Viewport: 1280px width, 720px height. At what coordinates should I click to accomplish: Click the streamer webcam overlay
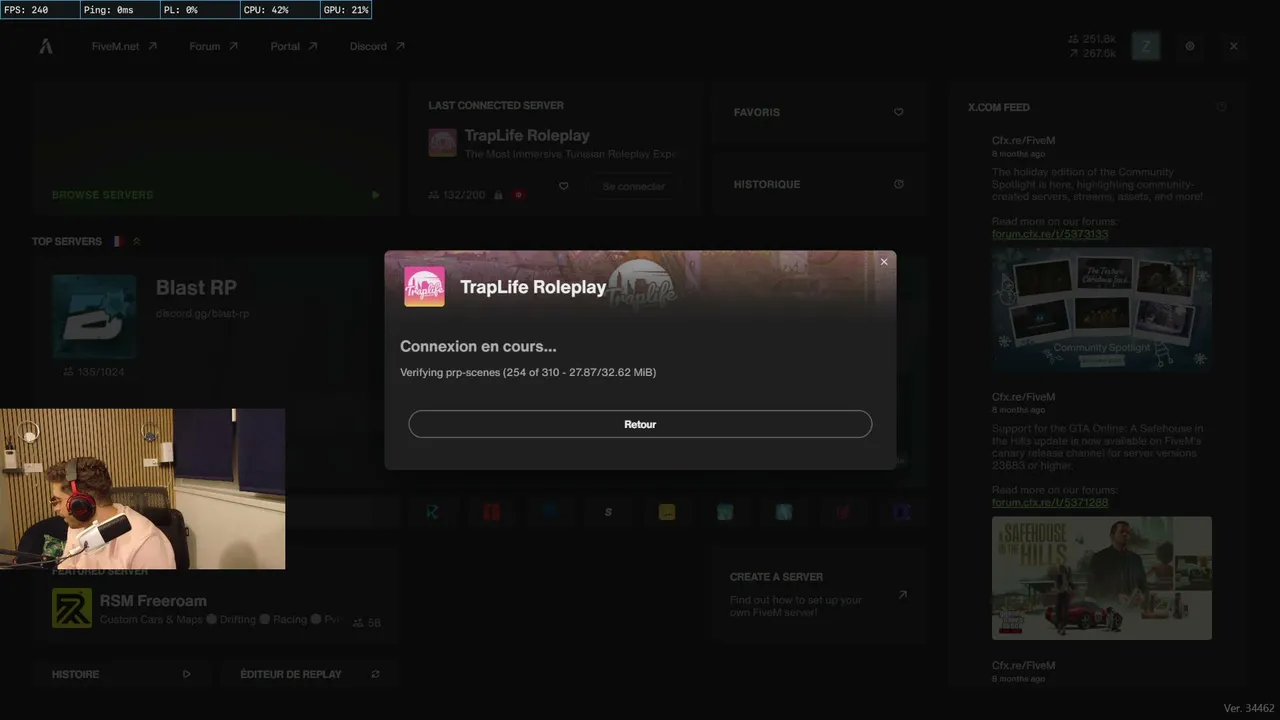click(142, 489)
